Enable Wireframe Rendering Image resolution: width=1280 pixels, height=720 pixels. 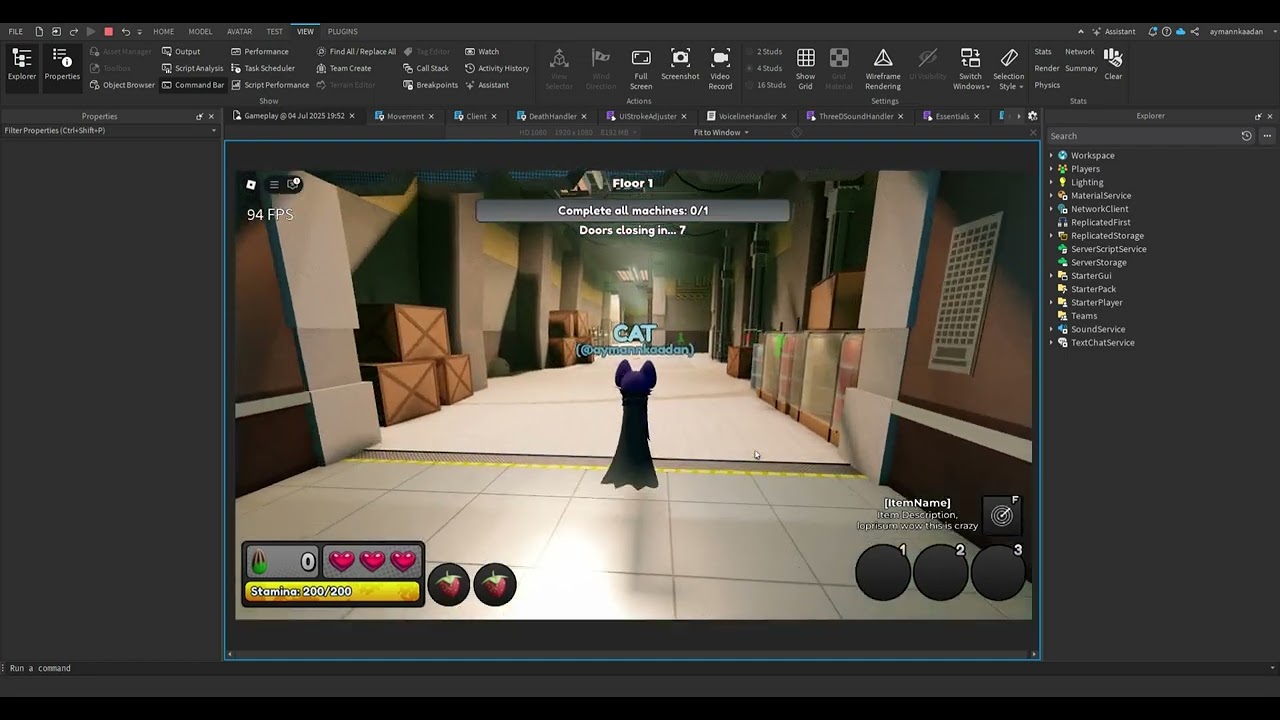pyautogui.click(x=883, y=68)
